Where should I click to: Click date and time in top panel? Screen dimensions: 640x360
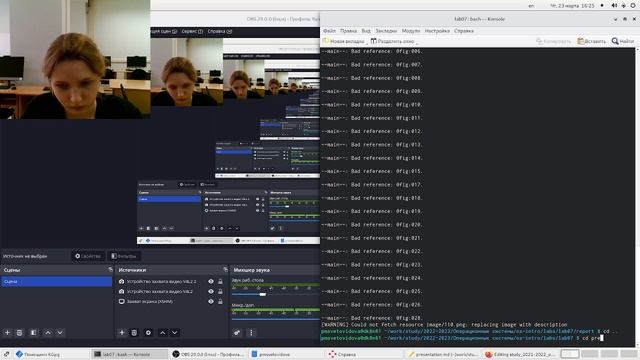point(572,6)
